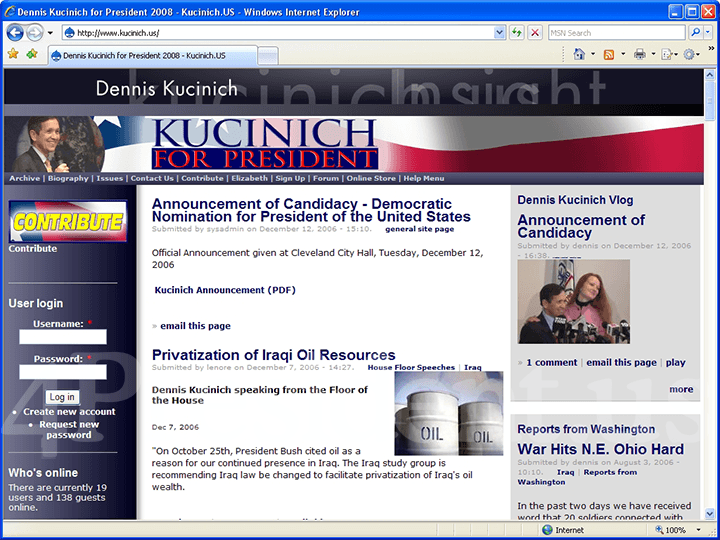Expand Home button dropdown arrow
The width and height of the screenshot is (720, 540).
[593, 55]
